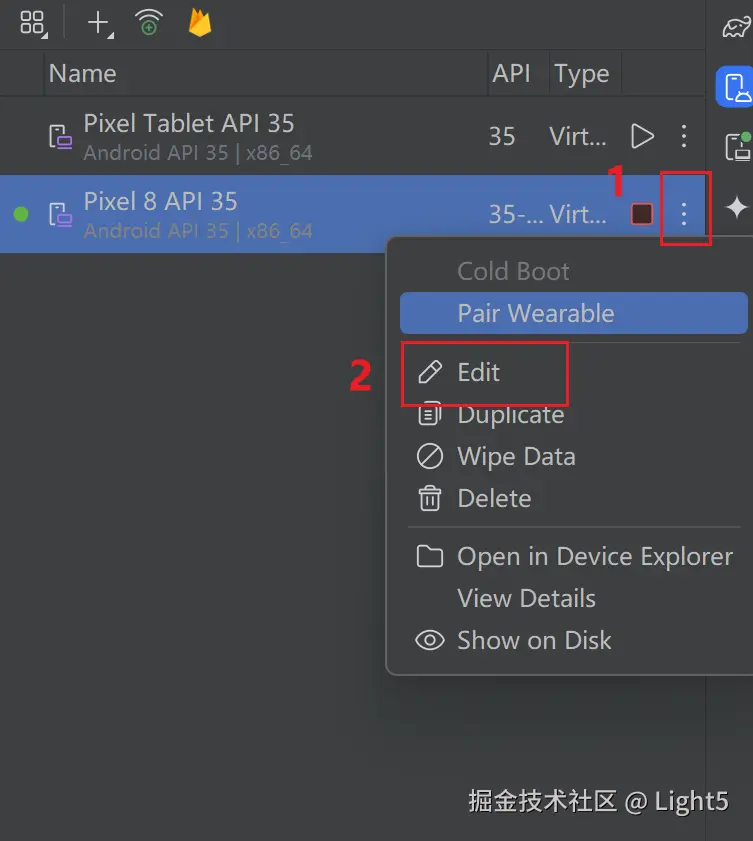Open the Device Manager sidebar icon

736,88
